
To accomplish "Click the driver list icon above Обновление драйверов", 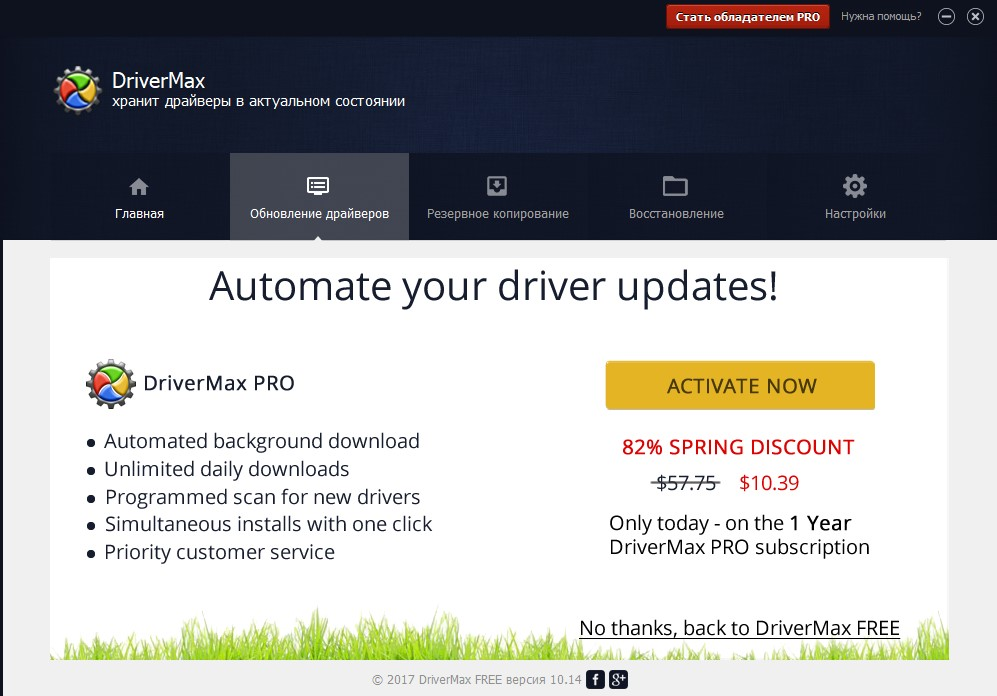I will pyautogui.click(x=318, y=186).
